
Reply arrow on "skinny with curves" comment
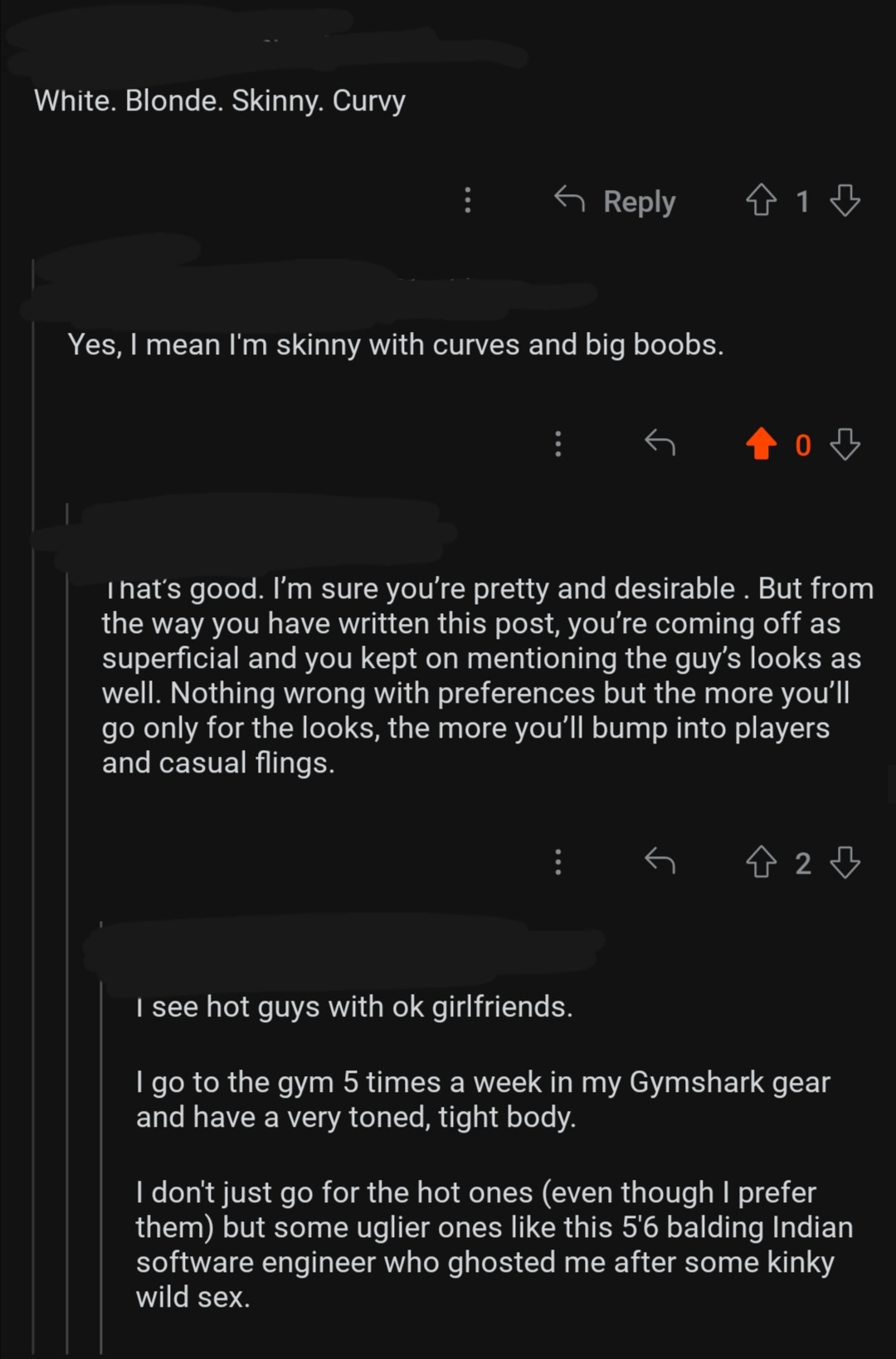(660, 445)
